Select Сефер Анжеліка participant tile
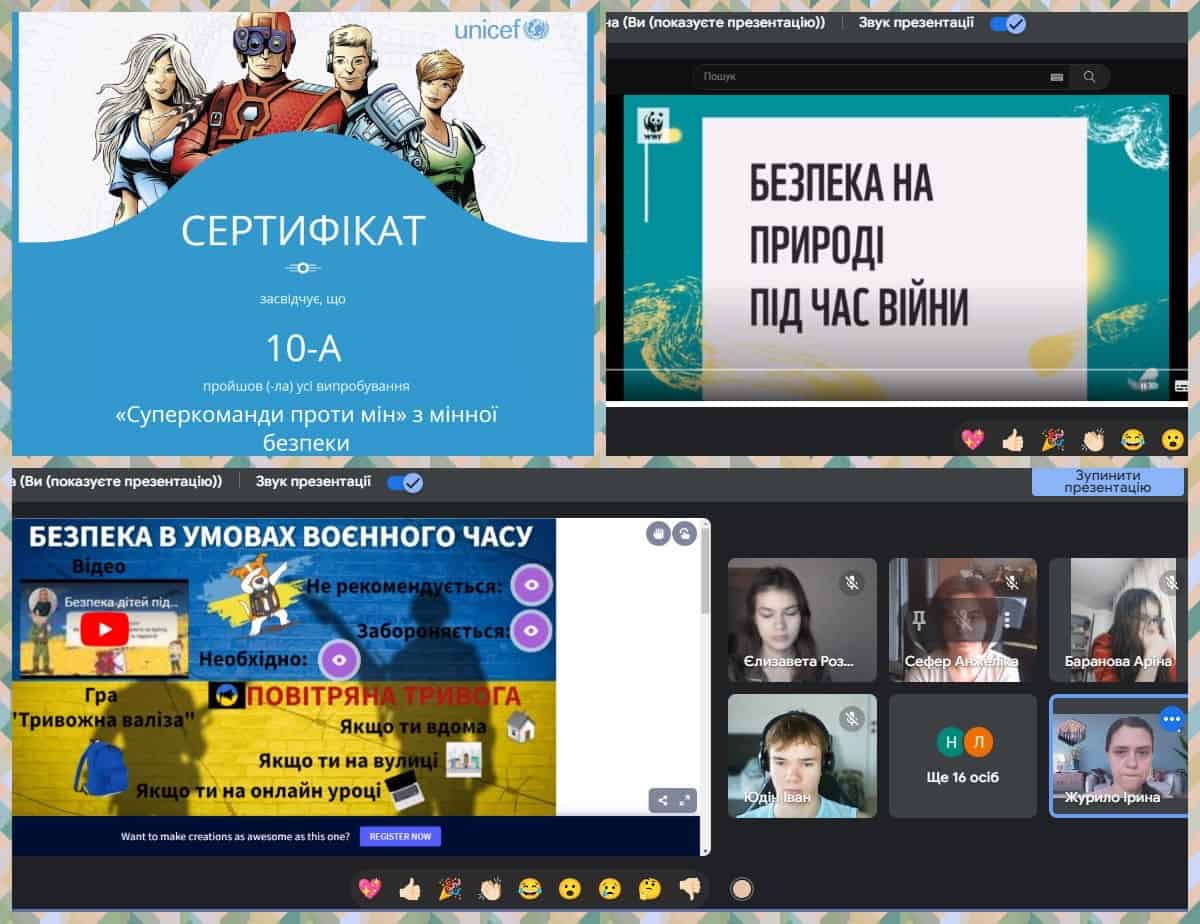1200x924 pixels. (x=963, y=620)
